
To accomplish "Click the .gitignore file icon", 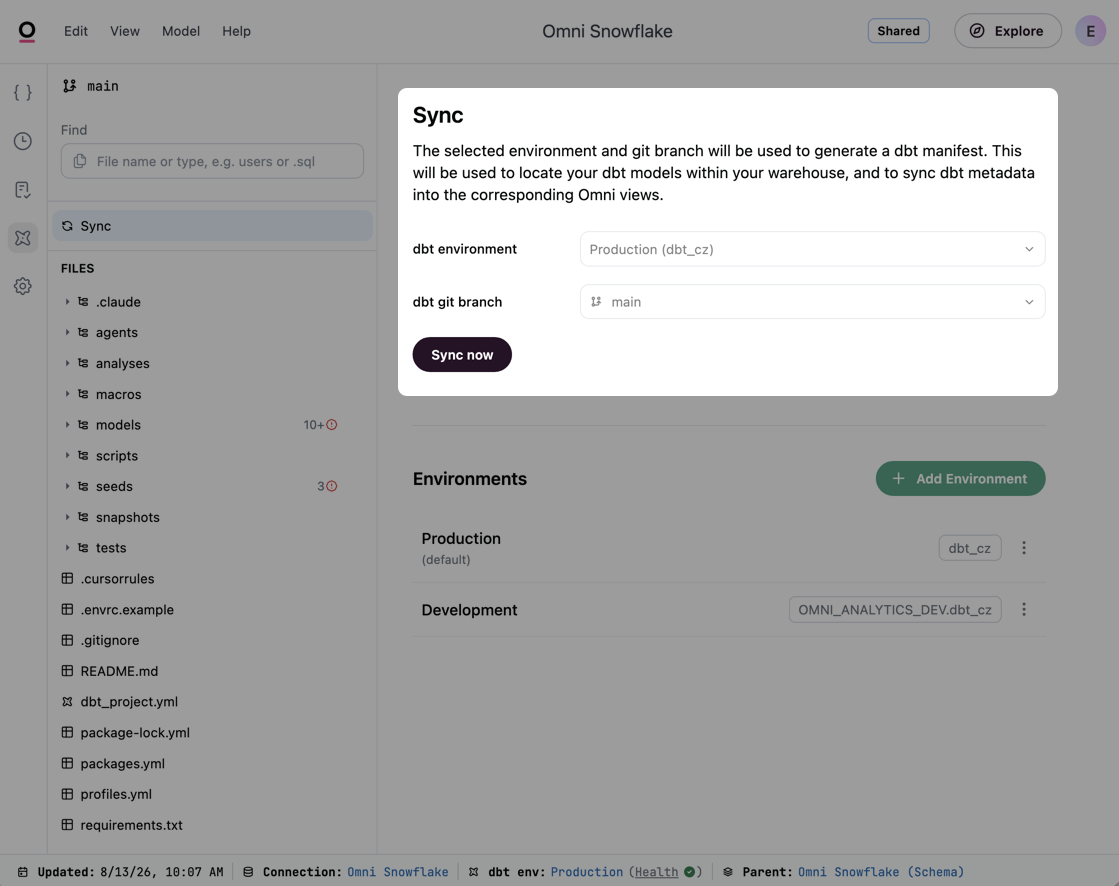I will click(67, 640).
